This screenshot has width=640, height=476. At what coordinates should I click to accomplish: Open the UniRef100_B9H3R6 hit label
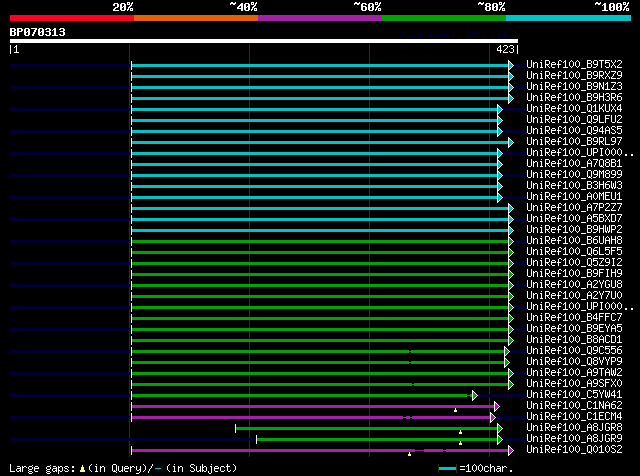[574, 98]
